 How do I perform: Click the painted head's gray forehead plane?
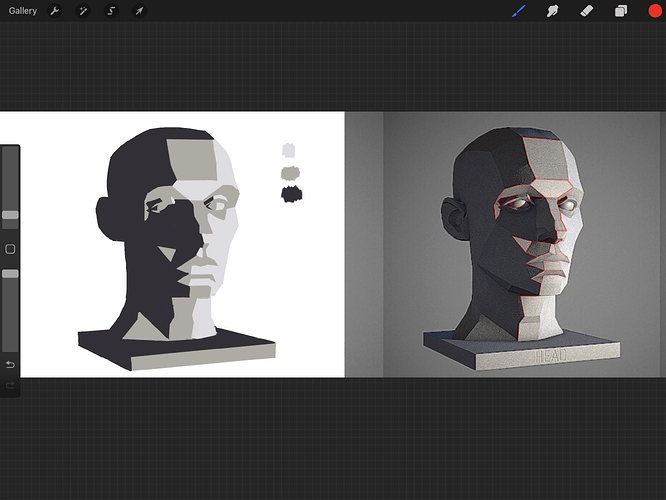[193, 160]
